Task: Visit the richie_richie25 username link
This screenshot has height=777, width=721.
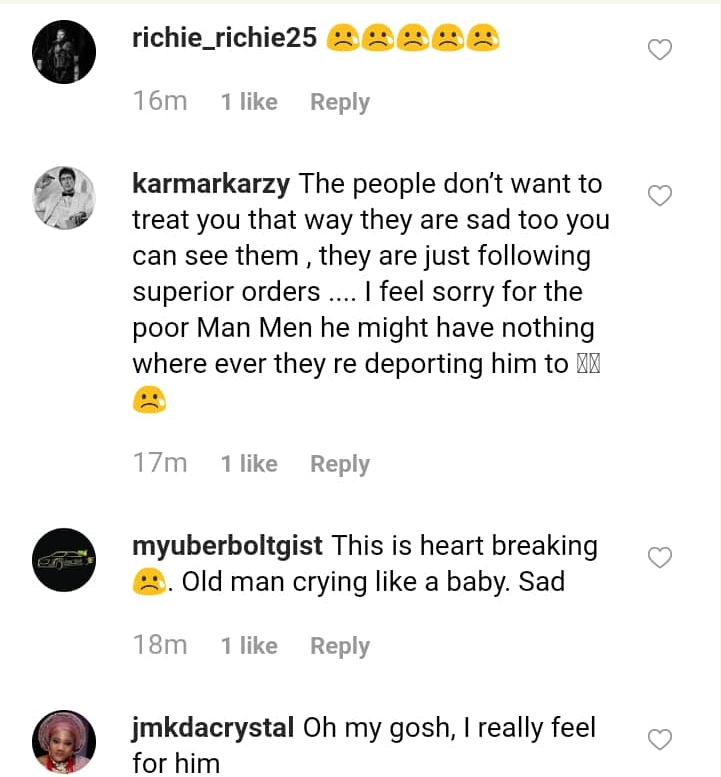Action: (225, 39)
